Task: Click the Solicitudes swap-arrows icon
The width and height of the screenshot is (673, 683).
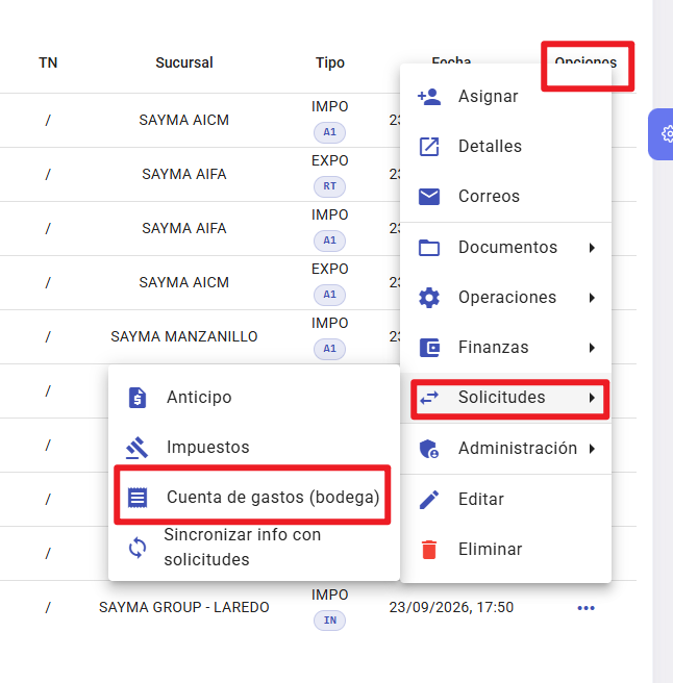Action: click(x=429, y=398)
